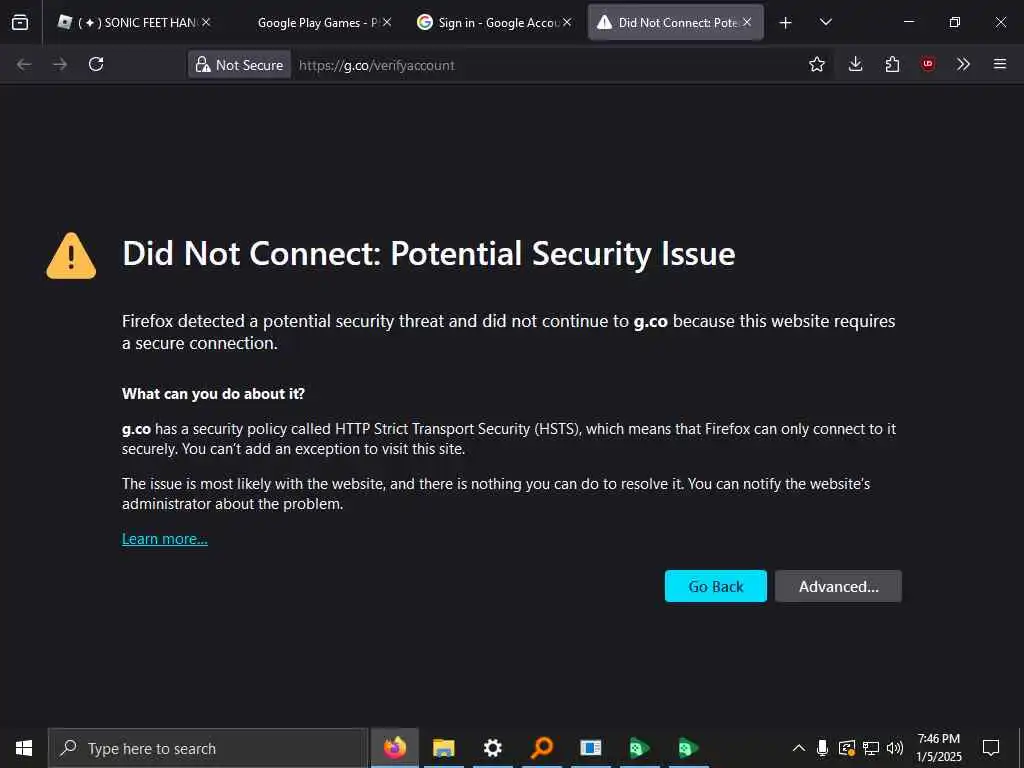Open Windows Settings from the taskbar

(492, 748)
